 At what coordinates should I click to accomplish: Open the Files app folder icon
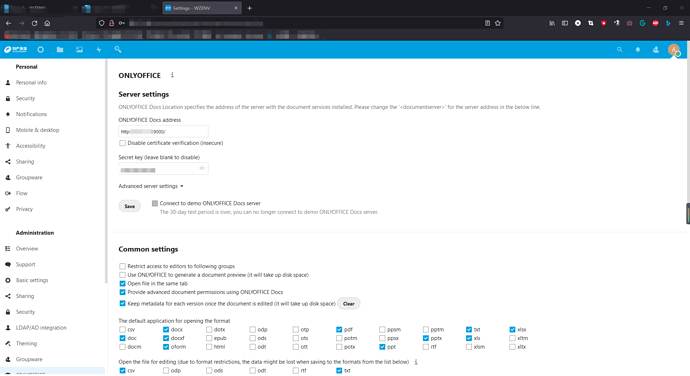coord(60,50)
